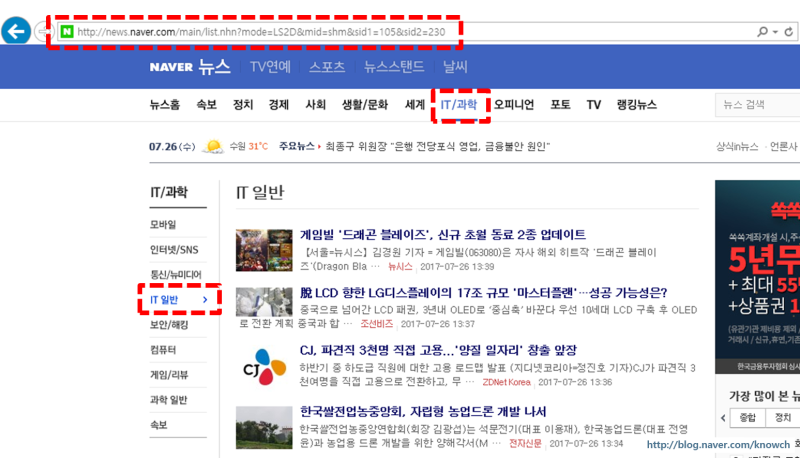Open 컴퓨터 category in sidebar

coord(163,349)
